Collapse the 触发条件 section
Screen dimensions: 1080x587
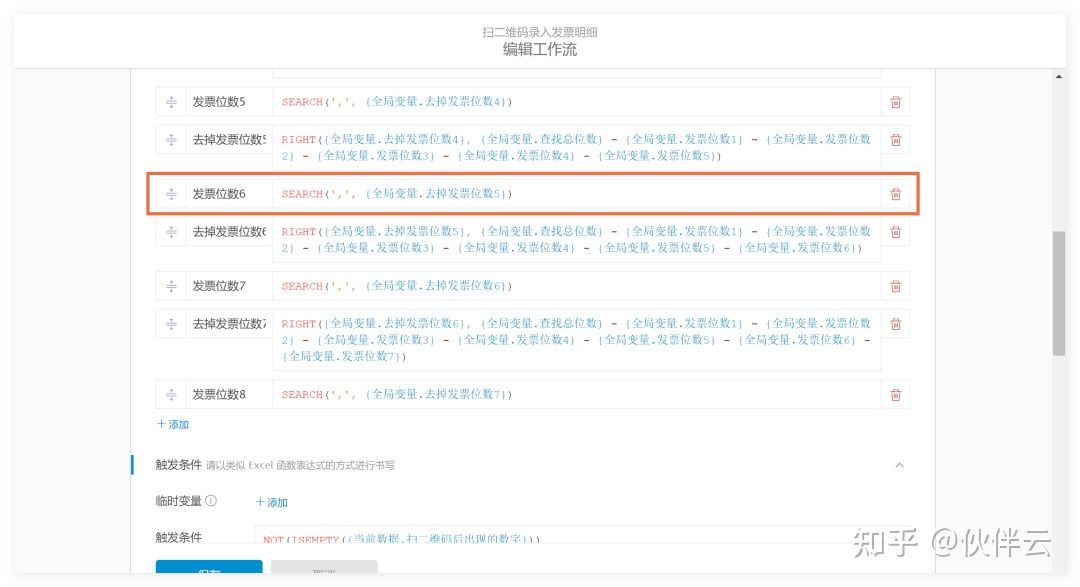[x=899, y=465]
